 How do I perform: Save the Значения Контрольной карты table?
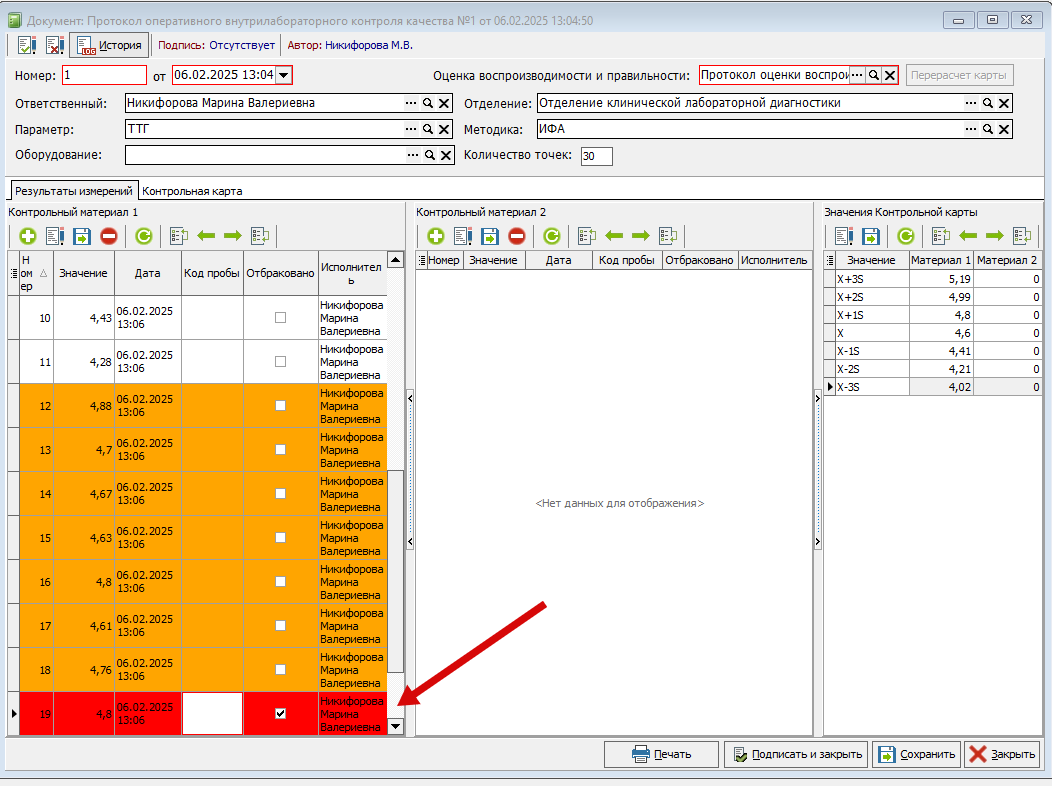tap(871, 236)
